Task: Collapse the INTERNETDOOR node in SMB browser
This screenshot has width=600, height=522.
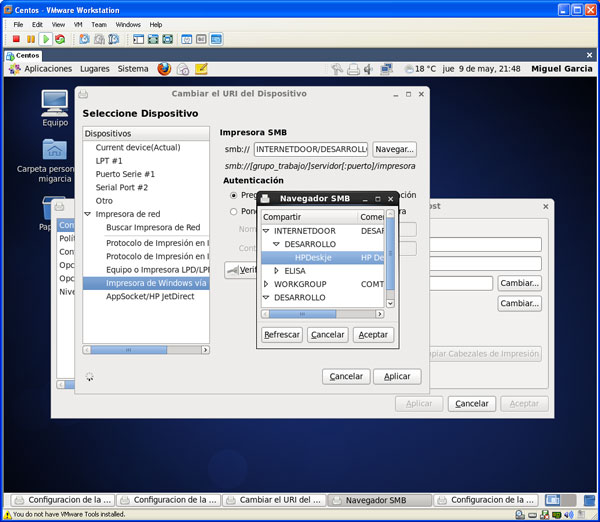Action: pyautogui.click(x=266, y=231)
